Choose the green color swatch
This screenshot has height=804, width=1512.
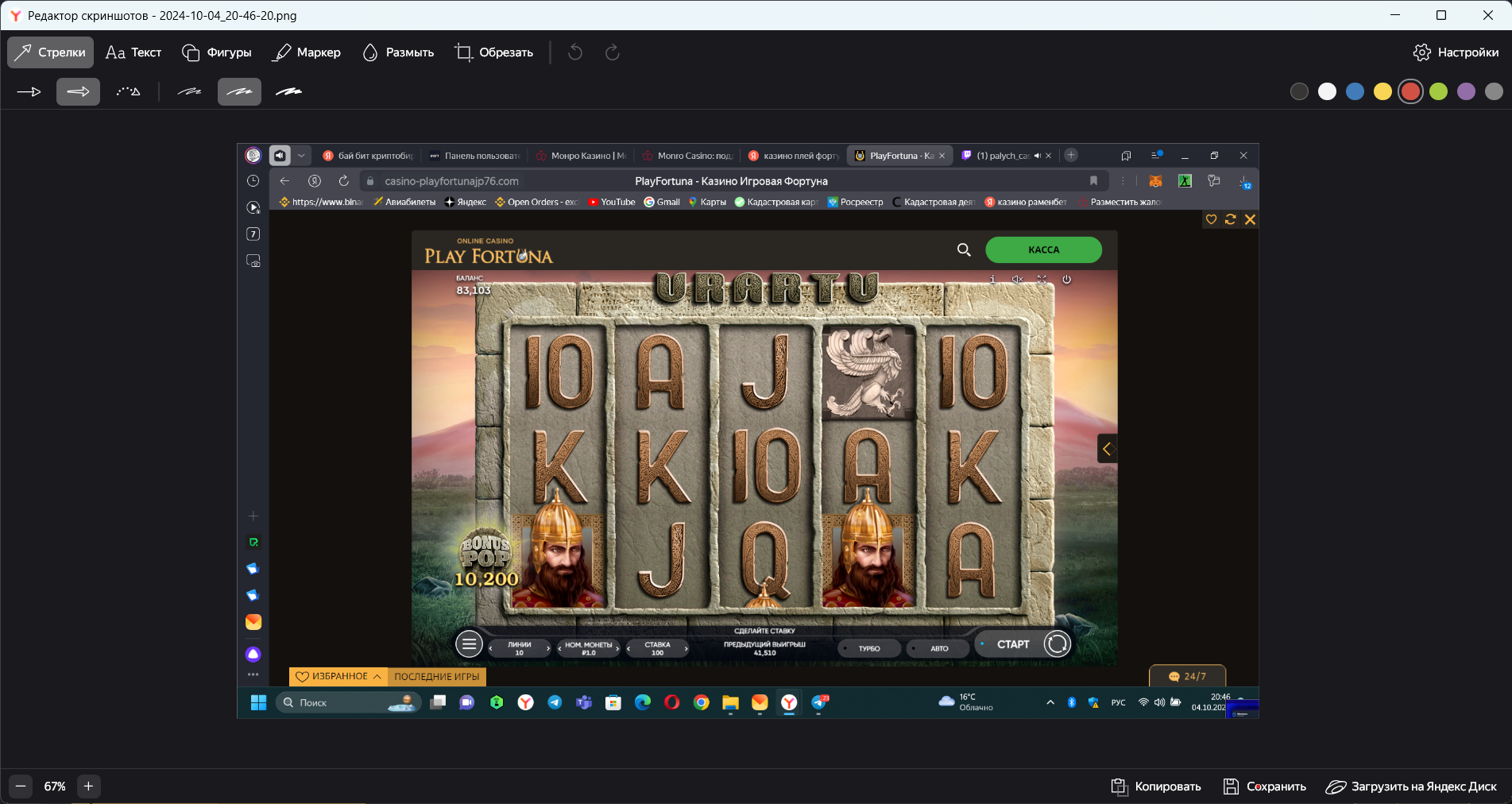[x=1438, y=92]
